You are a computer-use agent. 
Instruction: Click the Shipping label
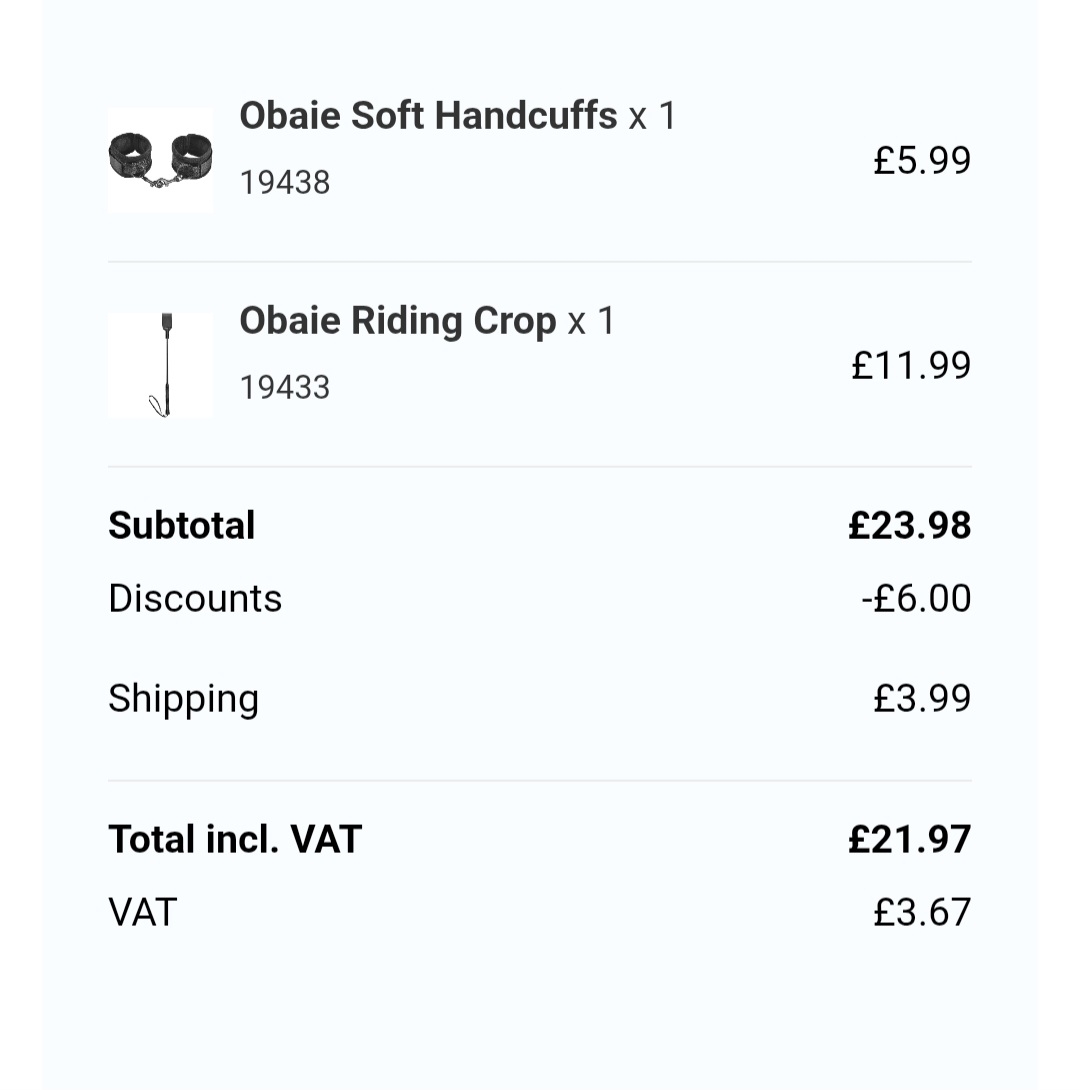[183, 698]
